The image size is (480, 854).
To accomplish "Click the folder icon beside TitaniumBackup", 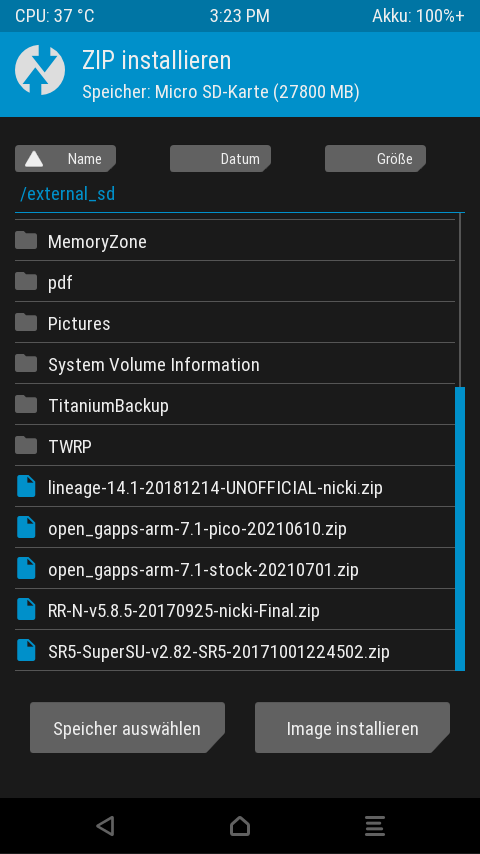I will (x=26, y=405).
